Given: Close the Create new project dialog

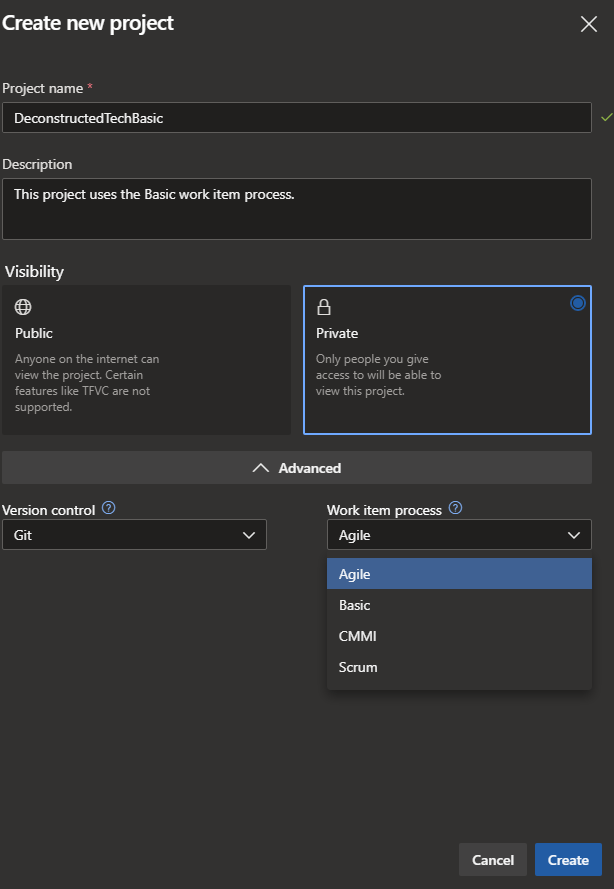Looking at the screenshot, I should (x=588, y=24).
